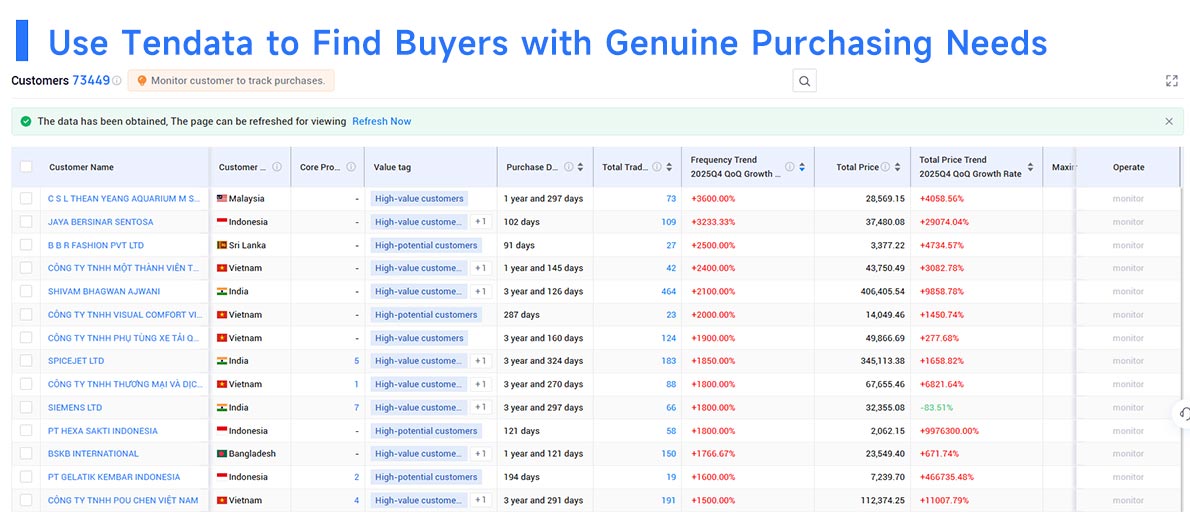Sort by Frequency Trend column arrows
Viewport: 1190px width, 522px height.
(801, 167)
